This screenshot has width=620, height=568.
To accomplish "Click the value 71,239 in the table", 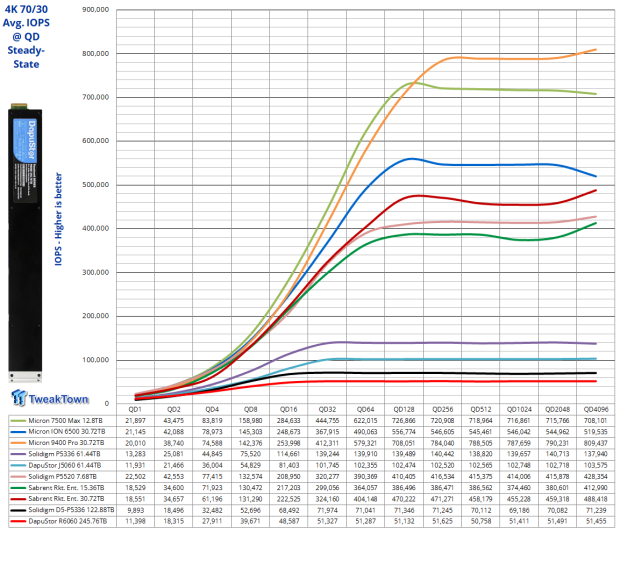I will 596,510.
